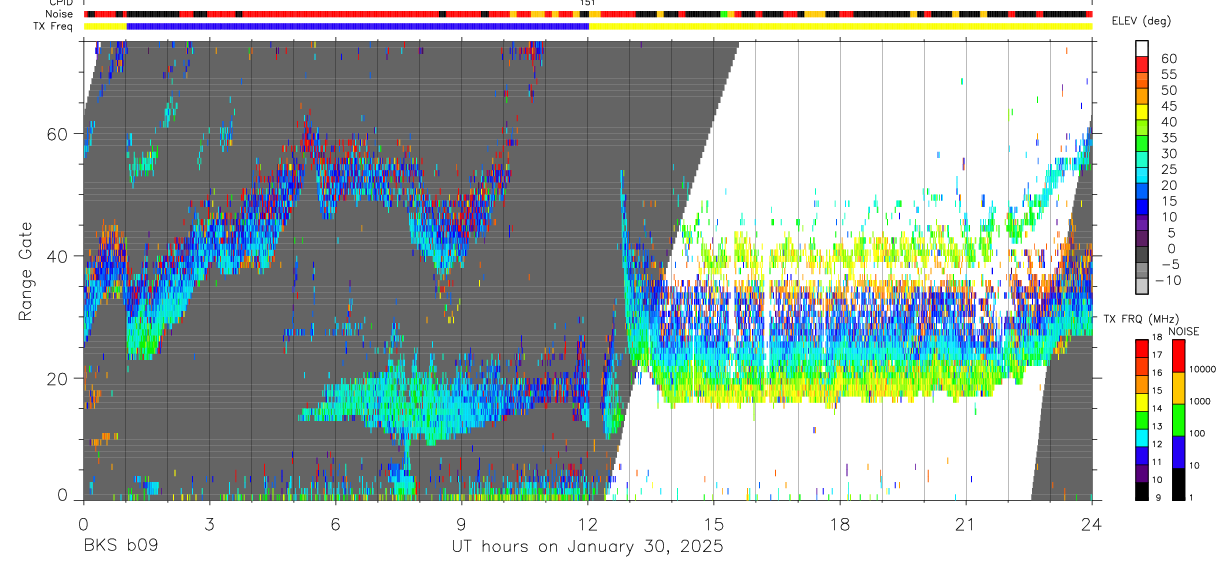Click the x-axis tick label '6'
Viewport: 1228px width, 567px height.
(335, 523)
